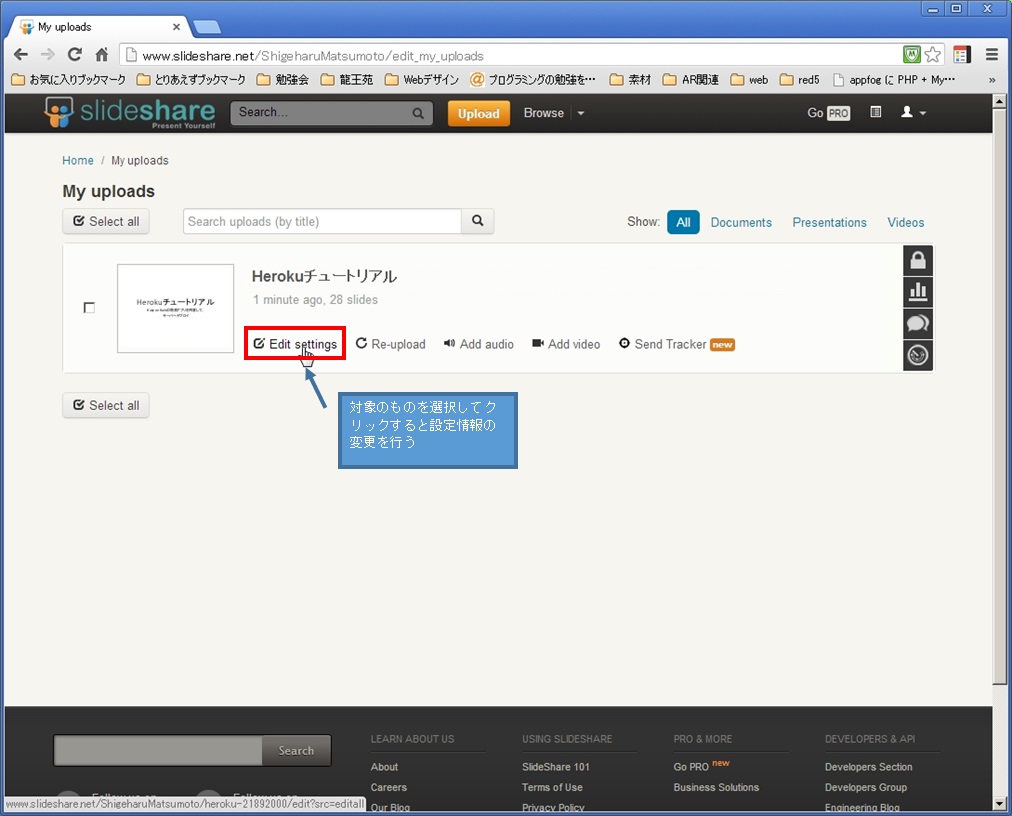Expand the Browse dropdown arrow
Screen dimensions: 1012x816
point(580,113)
